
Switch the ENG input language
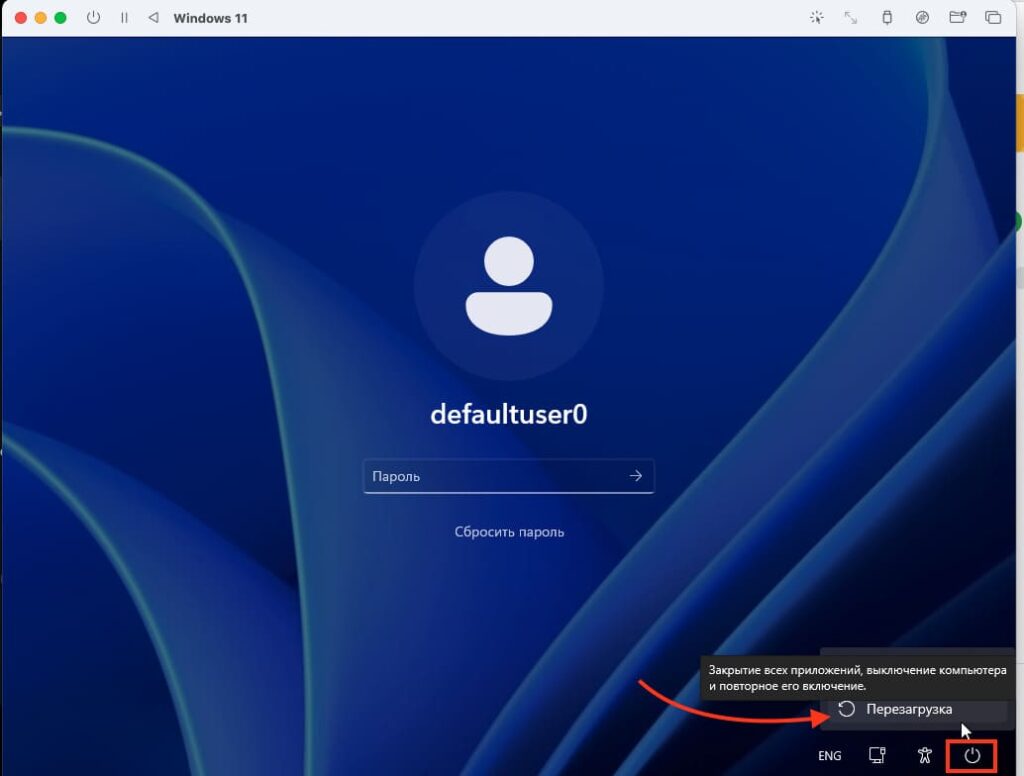pyautogui.click(x=829, y=756)
